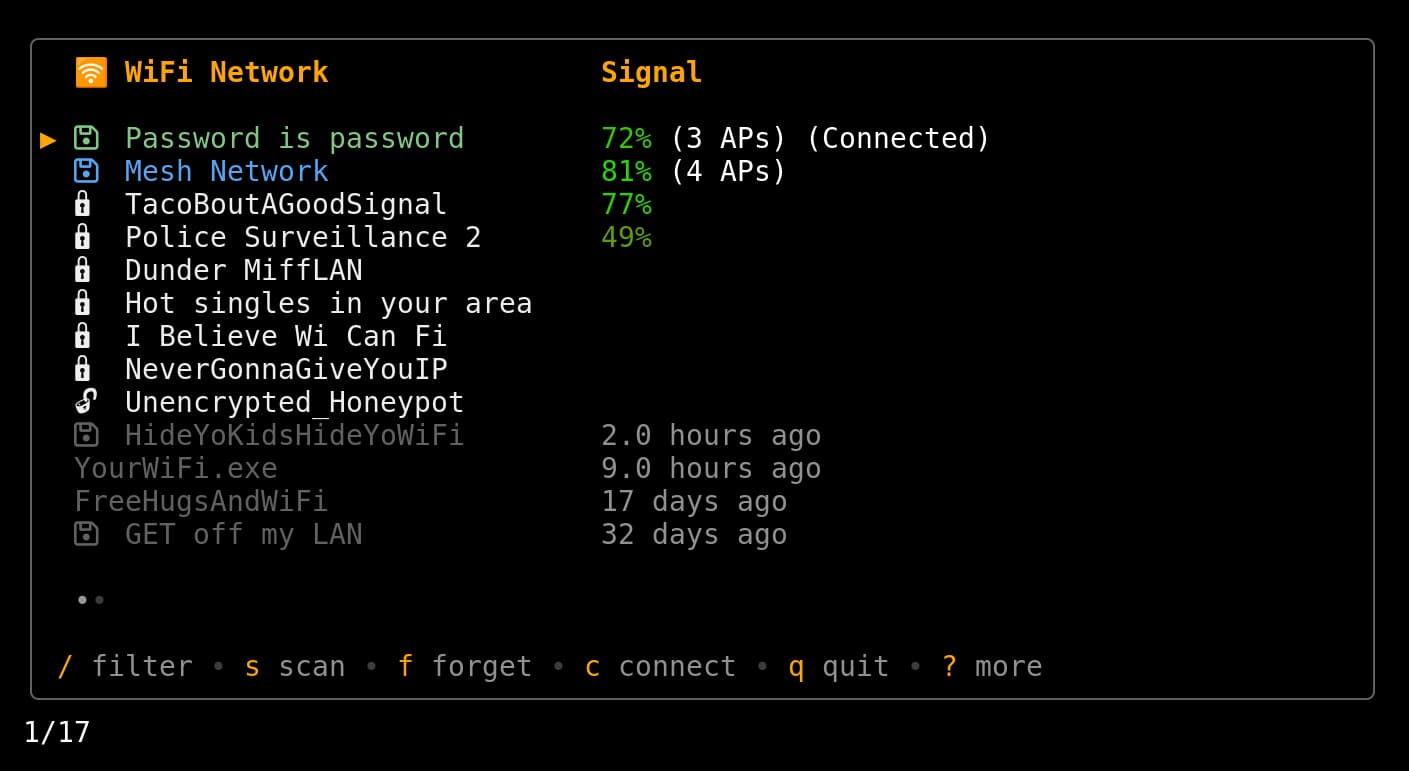Click the orange selection arrow marker
This screenshot has width=1409, height=771.
[48, 139]
